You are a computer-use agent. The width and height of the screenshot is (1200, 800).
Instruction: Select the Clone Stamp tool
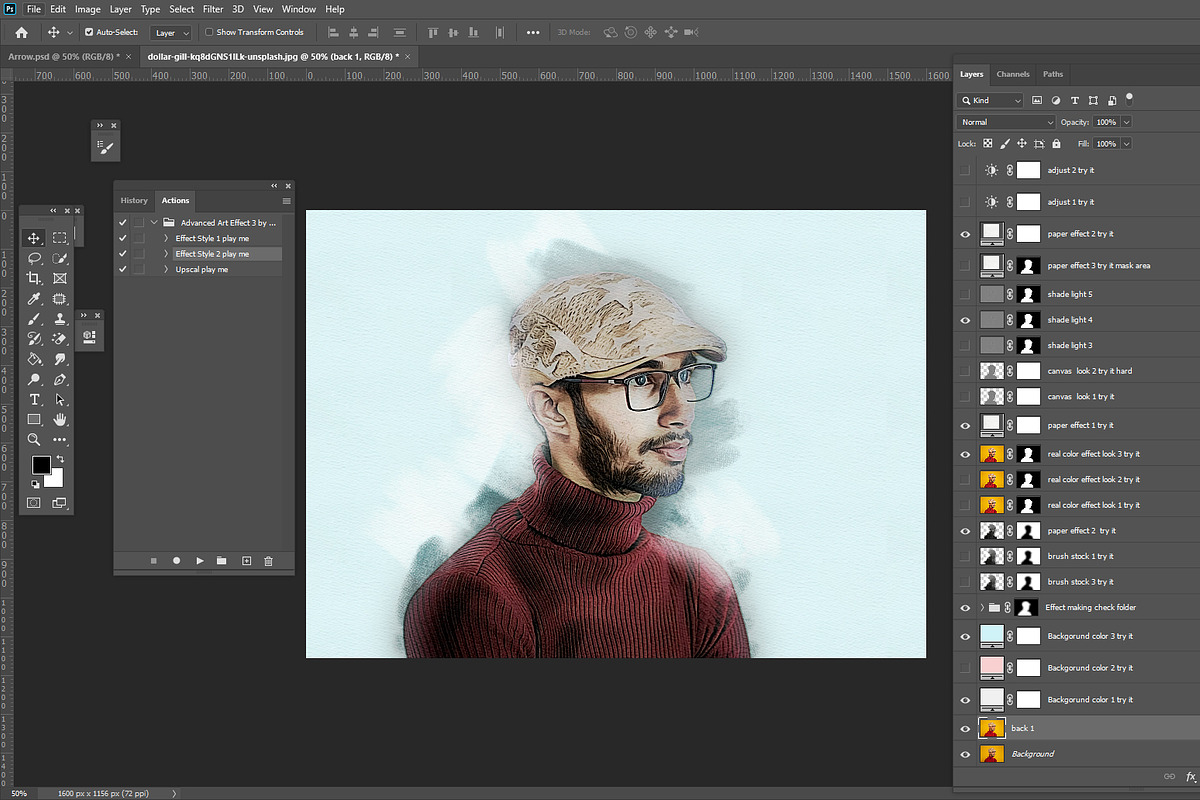point(60,319)
